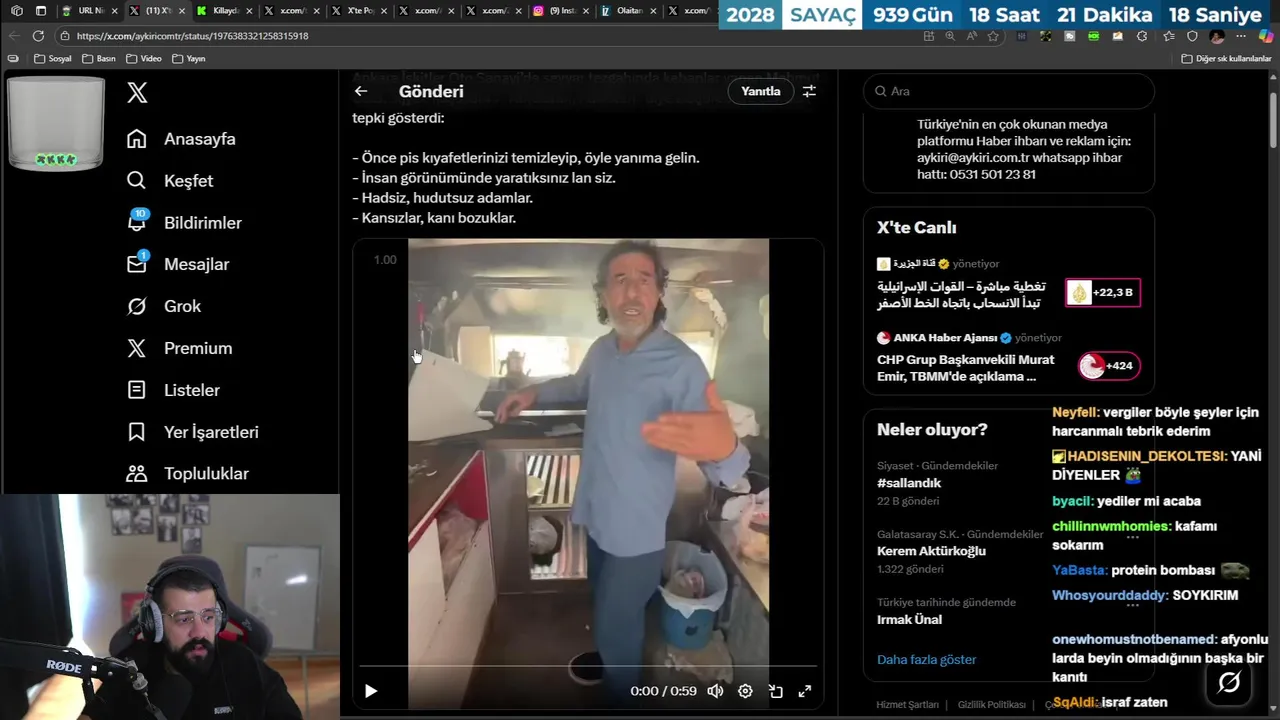The height and width of the screenshot is (720, 1280).
Task: Open Grok from the sidebar
Action: tap(182, 307)
